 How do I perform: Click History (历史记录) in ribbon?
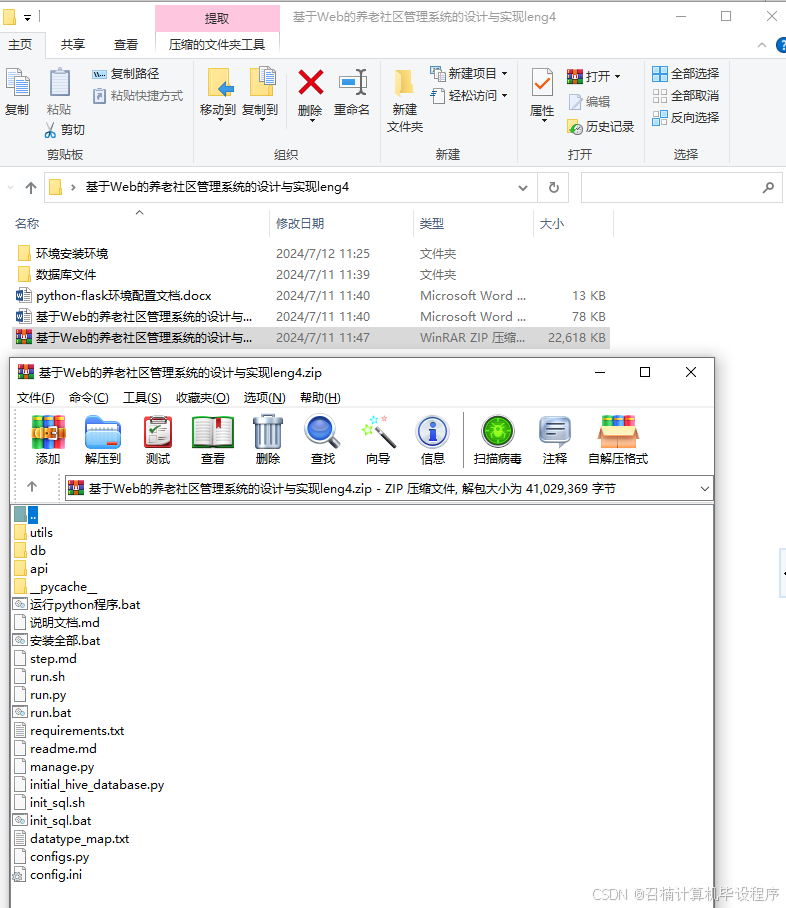[601, 126]
